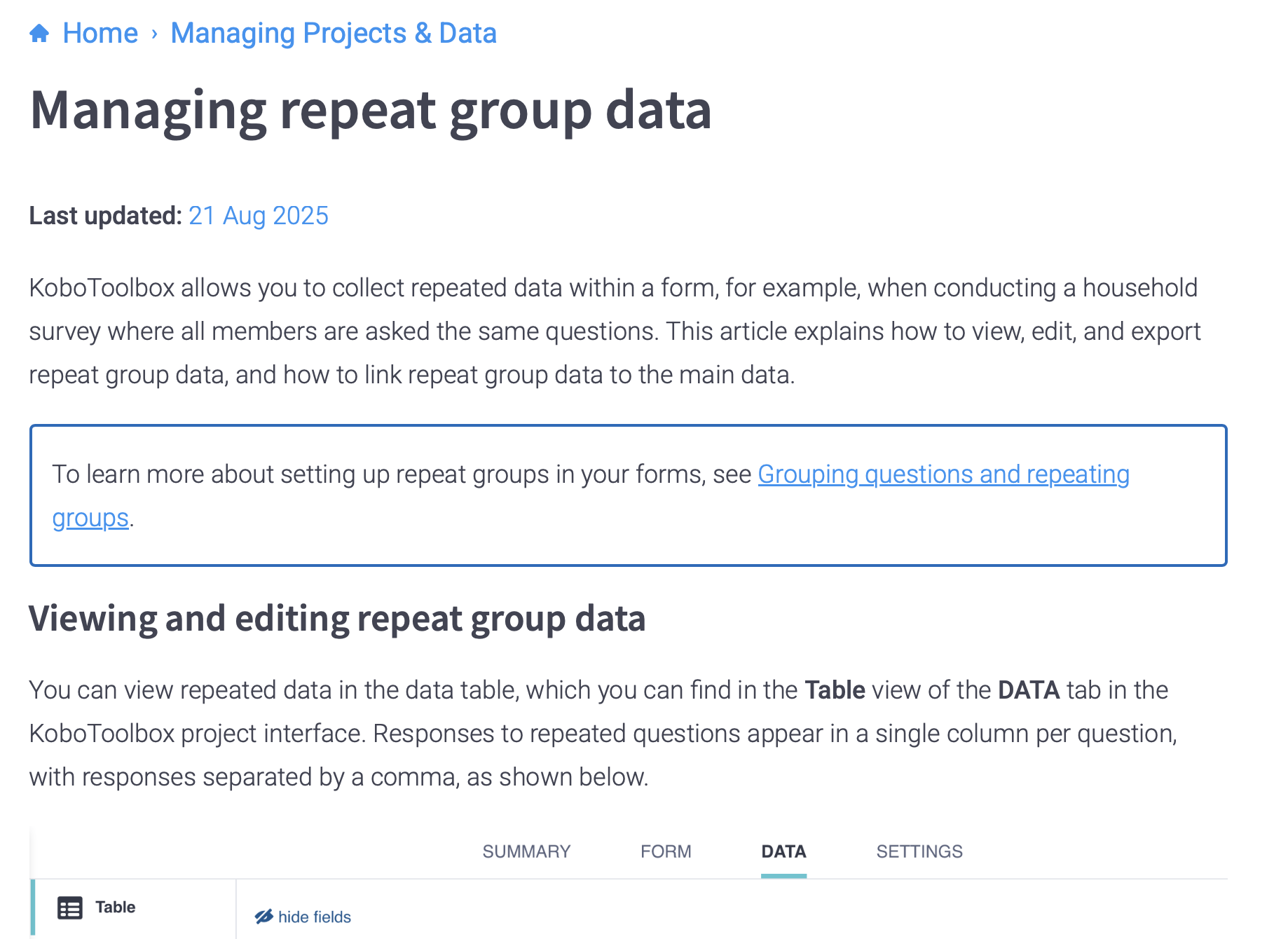Open the Managing Projects & Data breadcrumb
This screenshot has width=1288, height=939.
click(x=334, y=33)
